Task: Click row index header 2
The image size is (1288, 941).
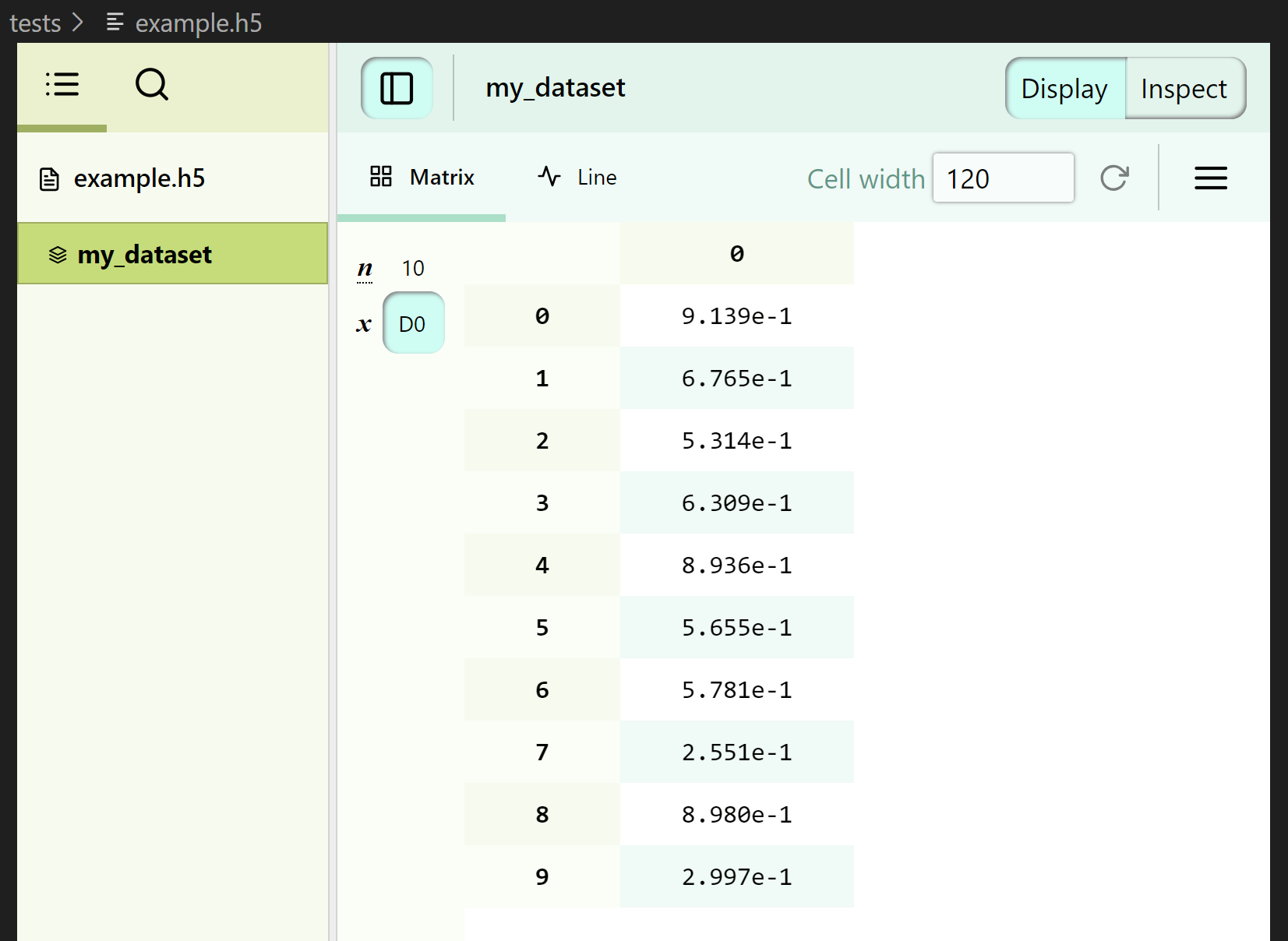Action: click(542, 440)
